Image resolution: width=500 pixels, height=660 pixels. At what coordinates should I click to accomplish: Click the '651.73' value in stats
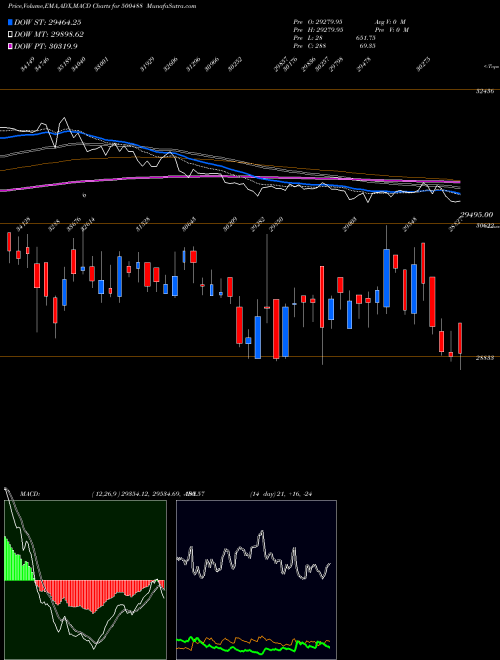point(365,38)
